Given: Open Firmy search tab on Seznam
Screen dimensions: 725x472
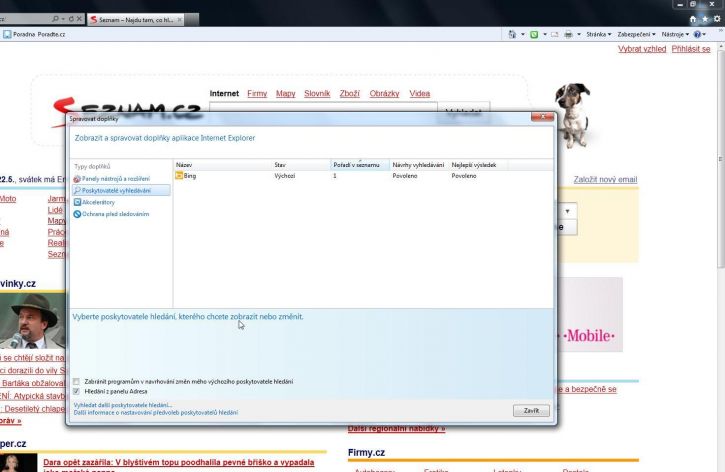Looking at the screenshot, I should 257,93.
